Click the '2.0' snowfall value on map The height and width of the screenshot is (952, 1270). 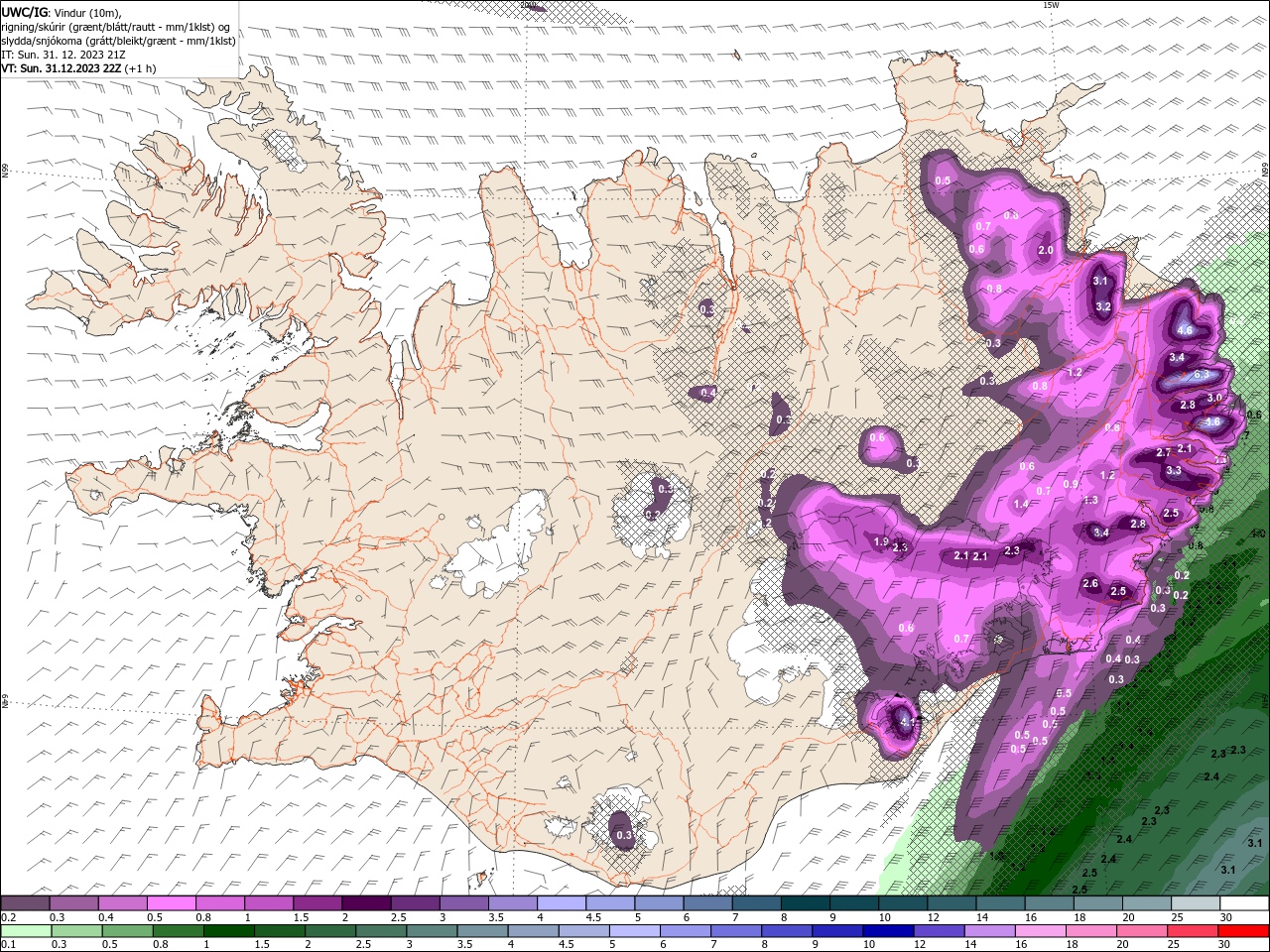(x=1045, y=251)
